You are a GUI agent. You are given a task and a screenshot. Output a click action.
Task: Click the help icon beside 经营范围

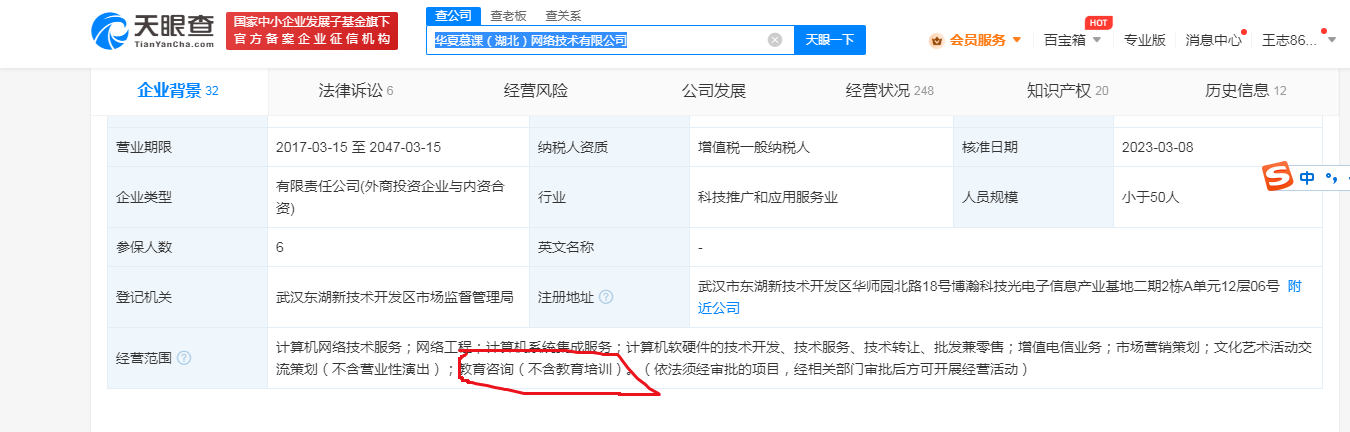(x=184, y=358)
